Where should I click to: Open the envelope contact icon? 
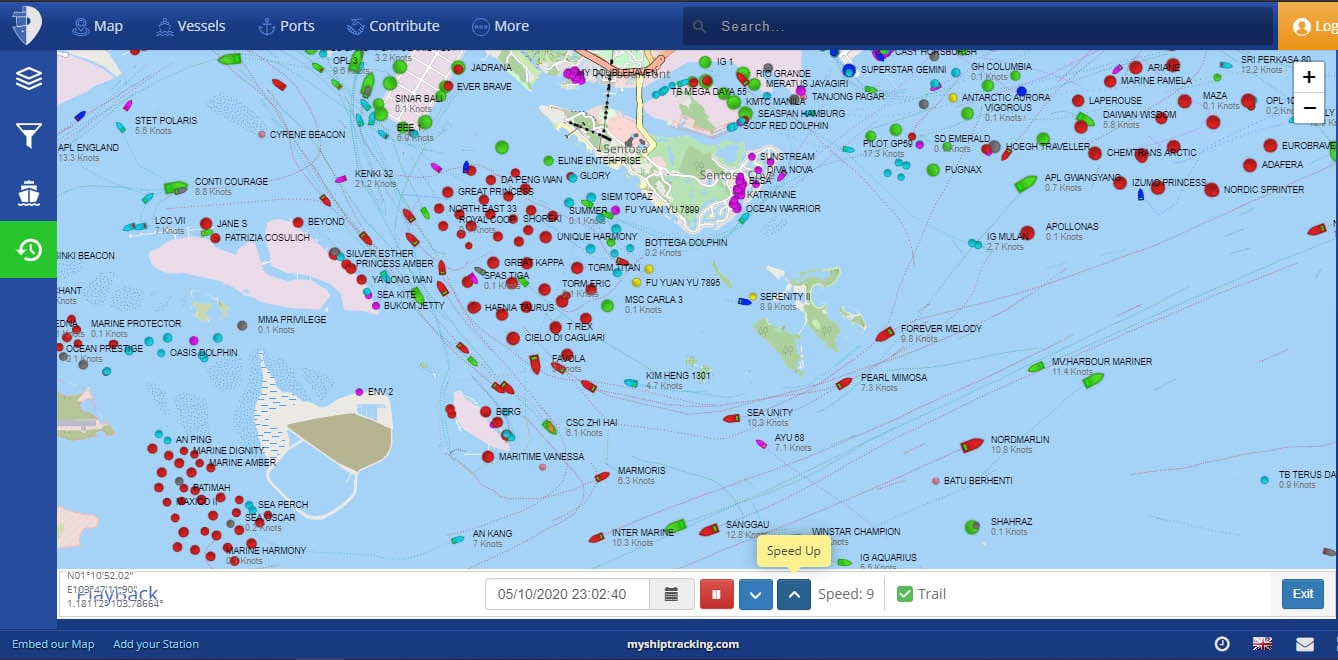coord(1305,644)
